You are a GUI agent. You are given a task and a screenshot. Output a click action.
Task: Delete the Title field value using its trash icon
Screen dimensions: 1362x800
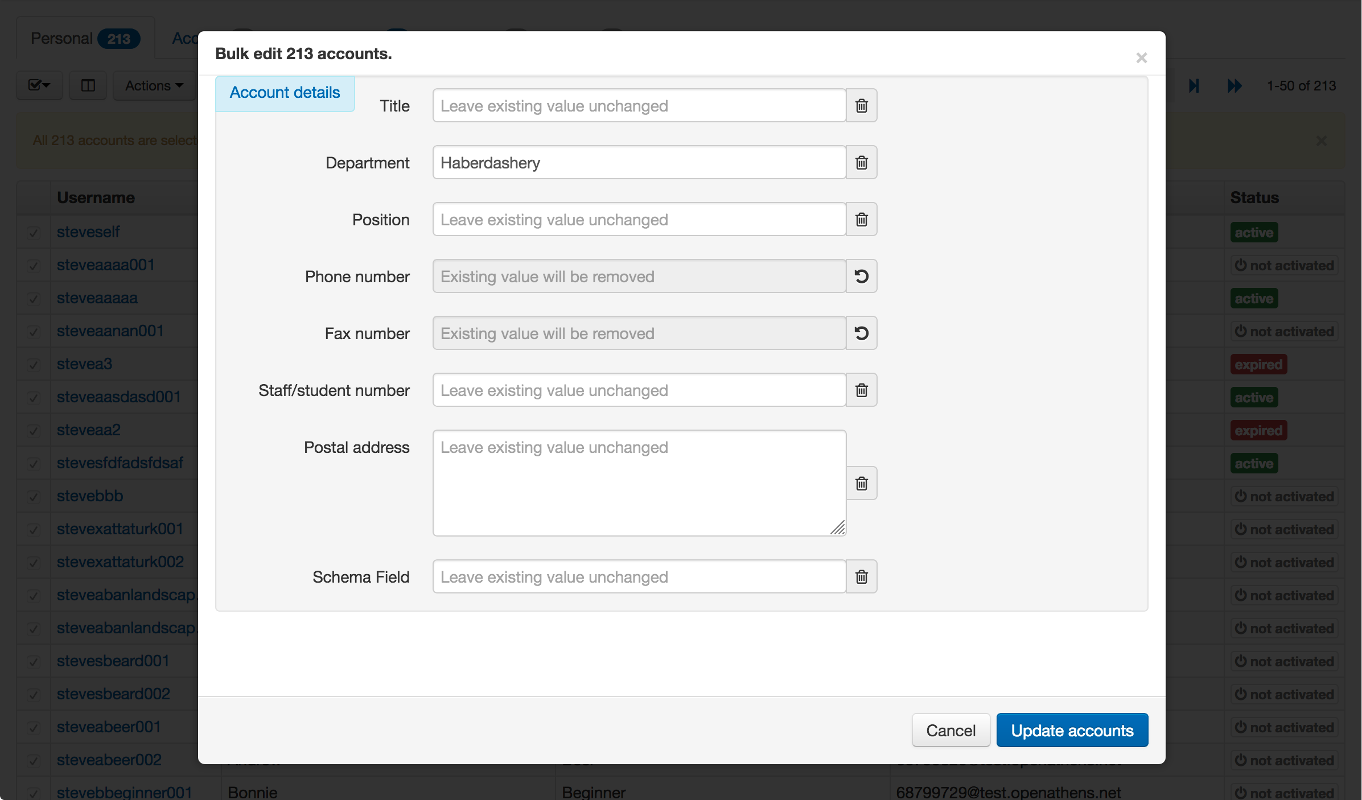[x=861, y=105]
